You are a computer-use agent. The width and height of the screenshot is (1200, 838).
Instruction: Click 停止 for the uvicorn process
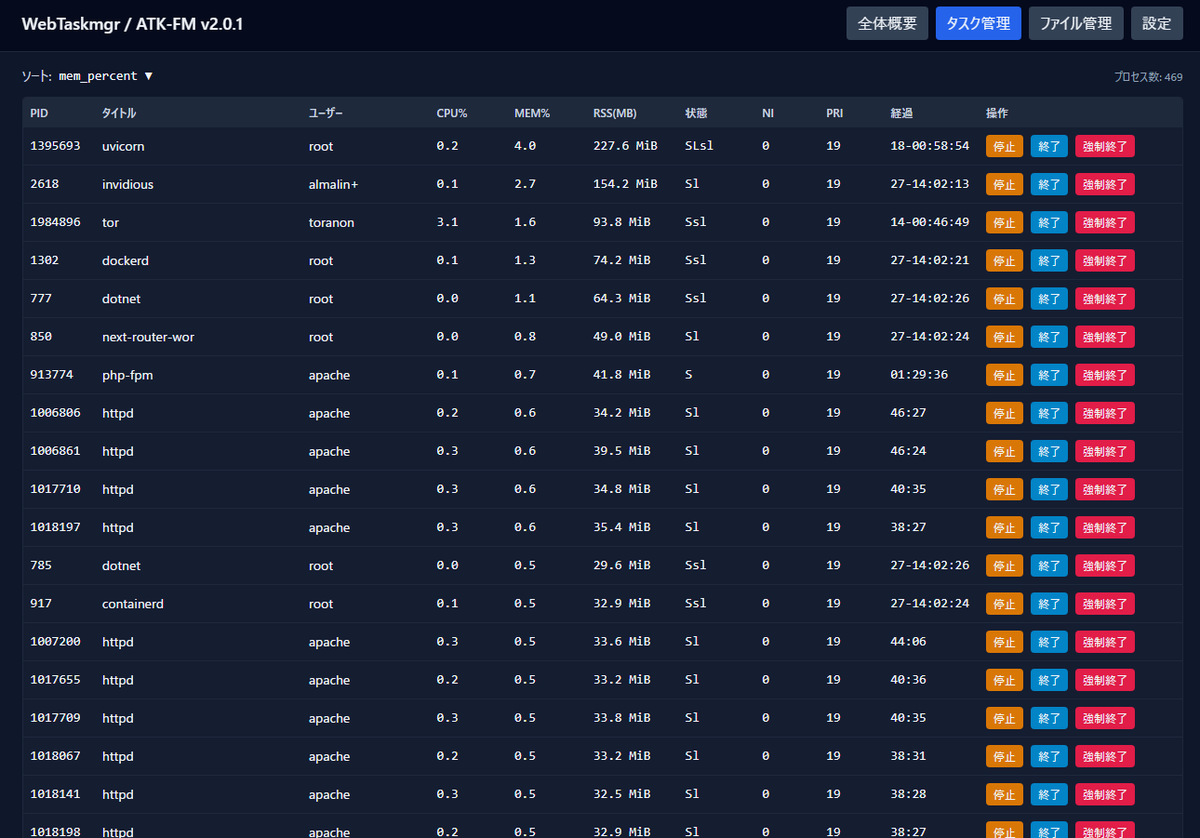pyautogui.click(x=1004, y=146)
